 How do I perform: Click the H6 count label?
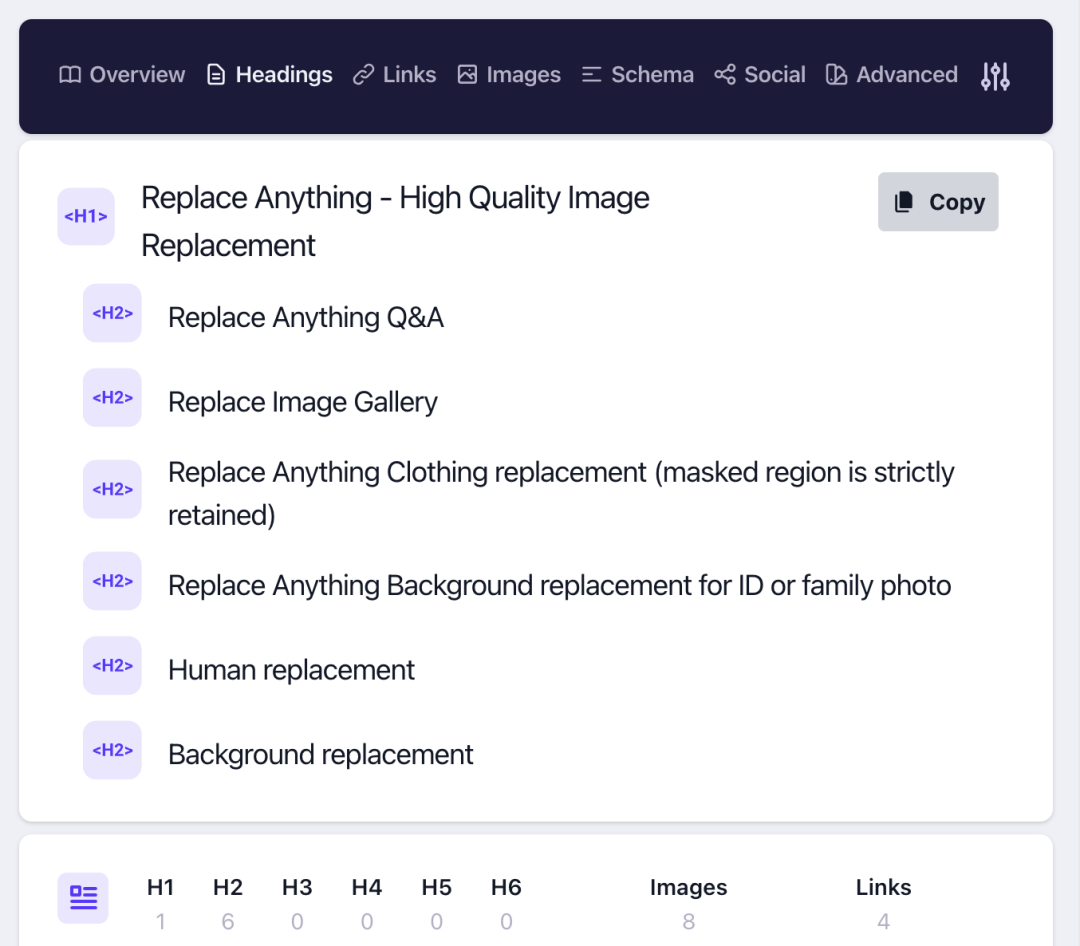pos(506,887)
